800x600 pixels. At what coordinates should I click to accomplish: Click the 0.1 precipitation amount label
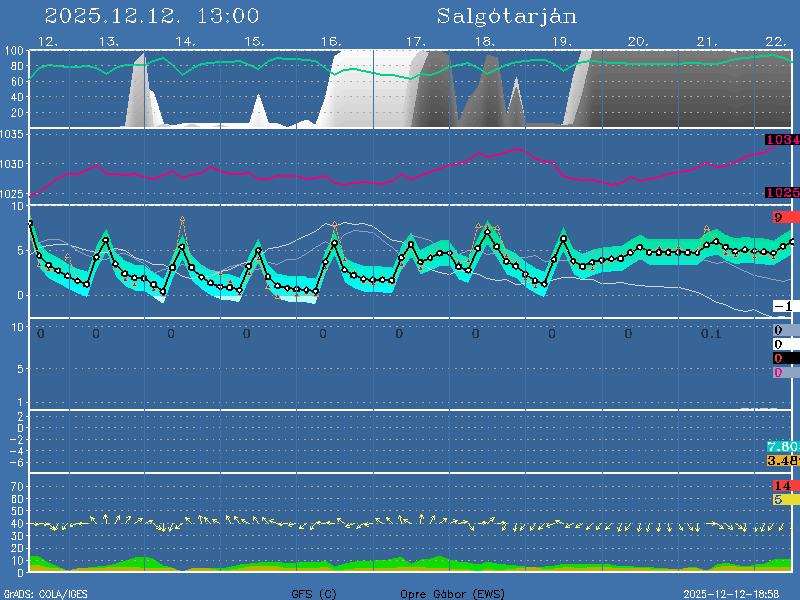tap(711, 333)
